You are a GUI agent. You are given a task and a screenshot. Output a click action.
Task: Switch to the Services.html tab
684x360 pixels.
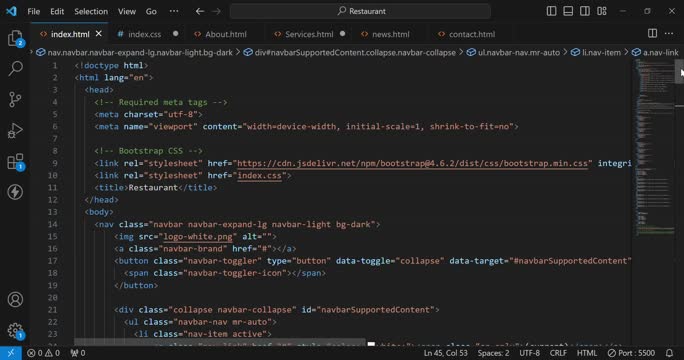coord(309,34)
